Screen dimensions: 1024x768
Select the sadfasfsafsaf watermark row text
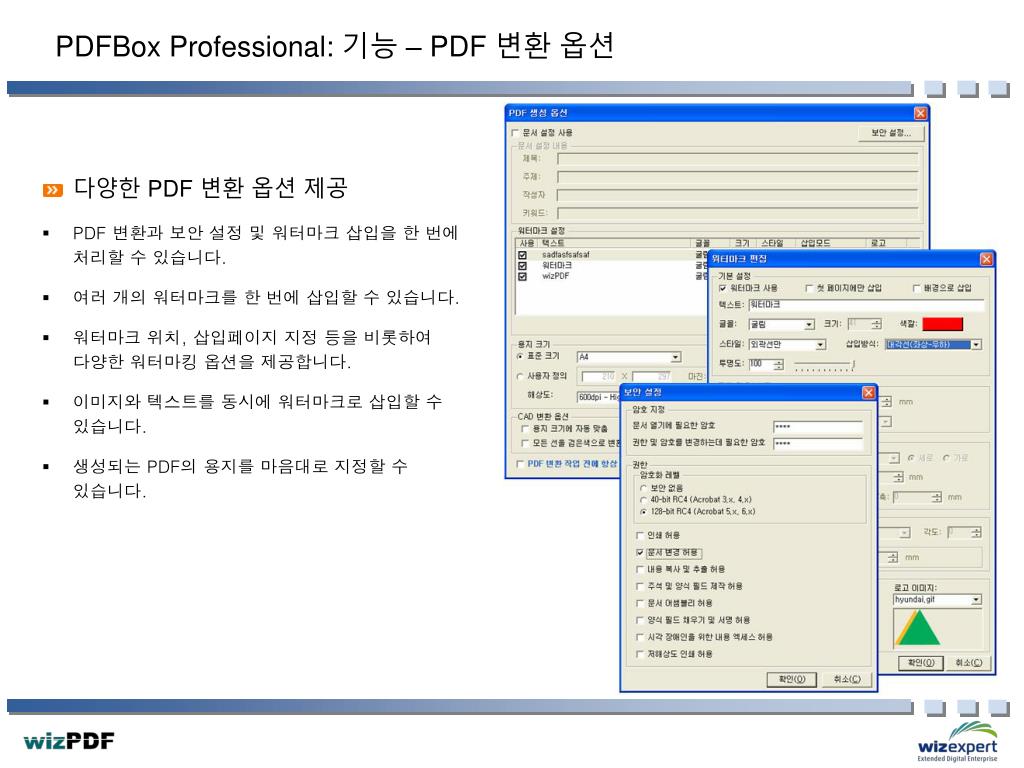tap(566, 255)
